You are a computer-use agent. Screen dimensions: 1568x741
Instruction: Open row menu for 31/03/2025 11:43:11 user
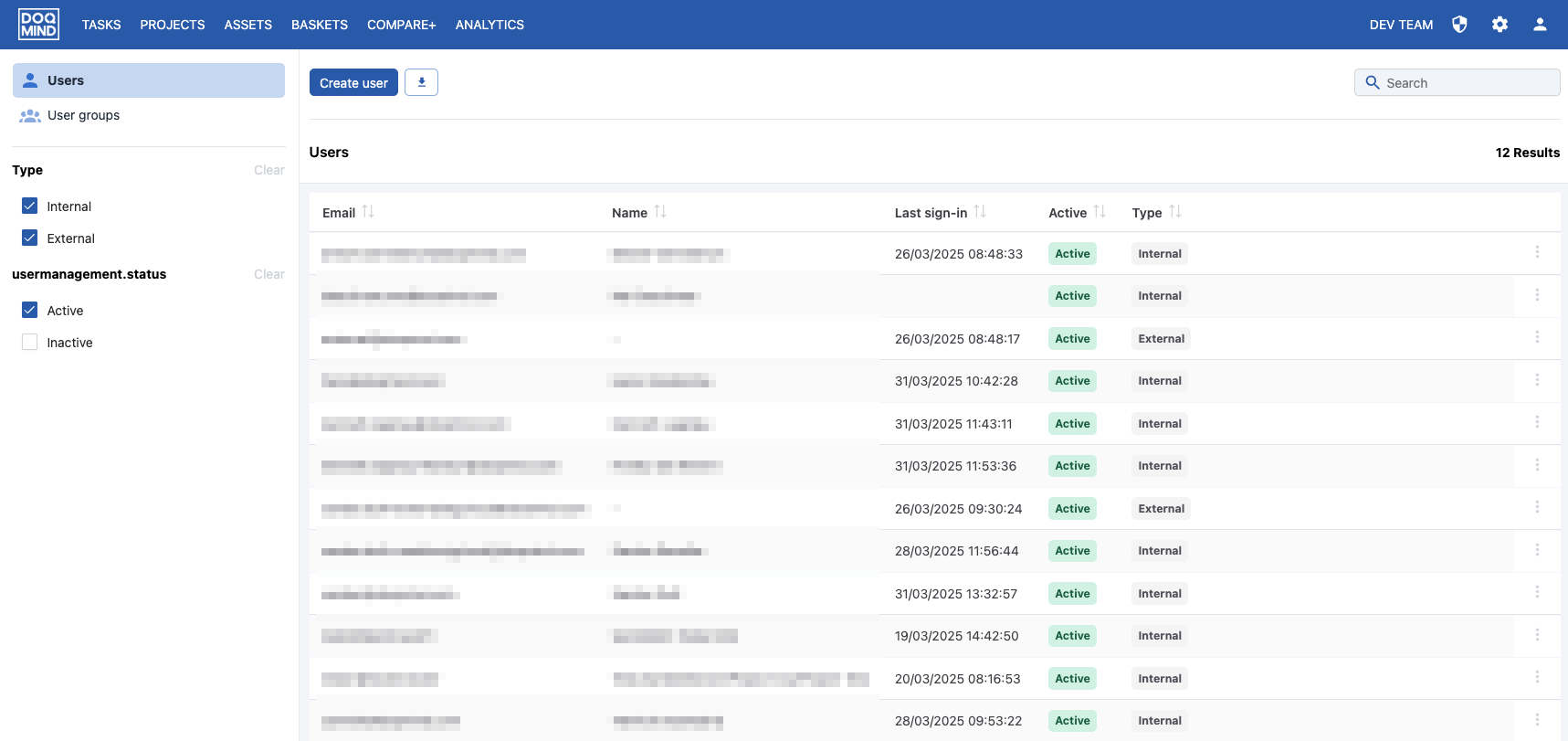point(1537,423)
